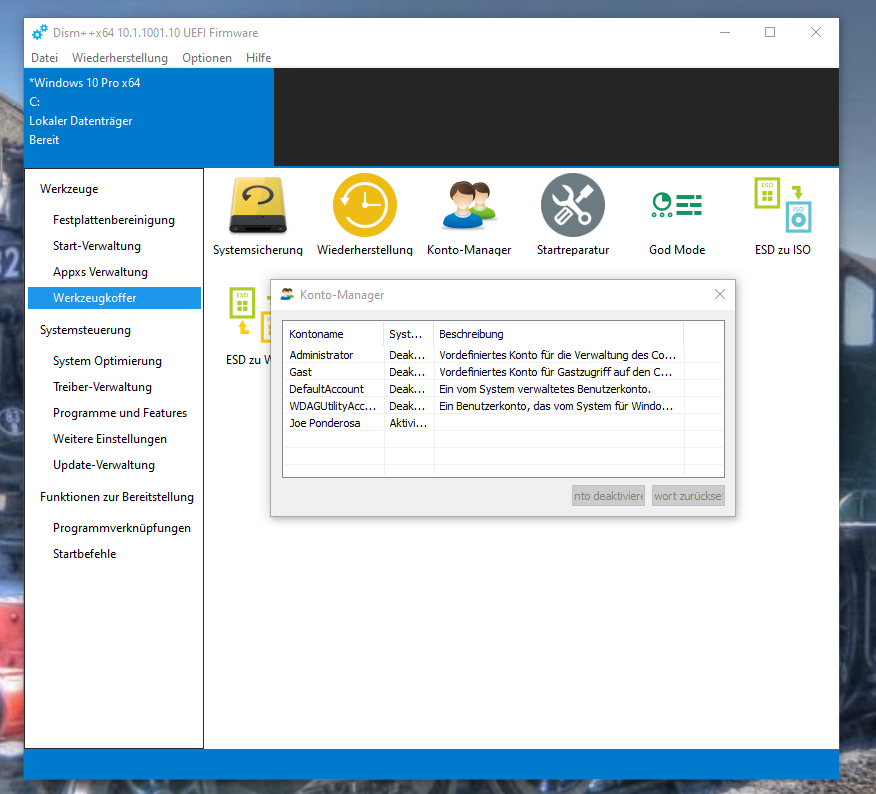Screen dimensions: 876x794
Task: Open System Optimierung in the sidebar
Action: tap(114, 361)
